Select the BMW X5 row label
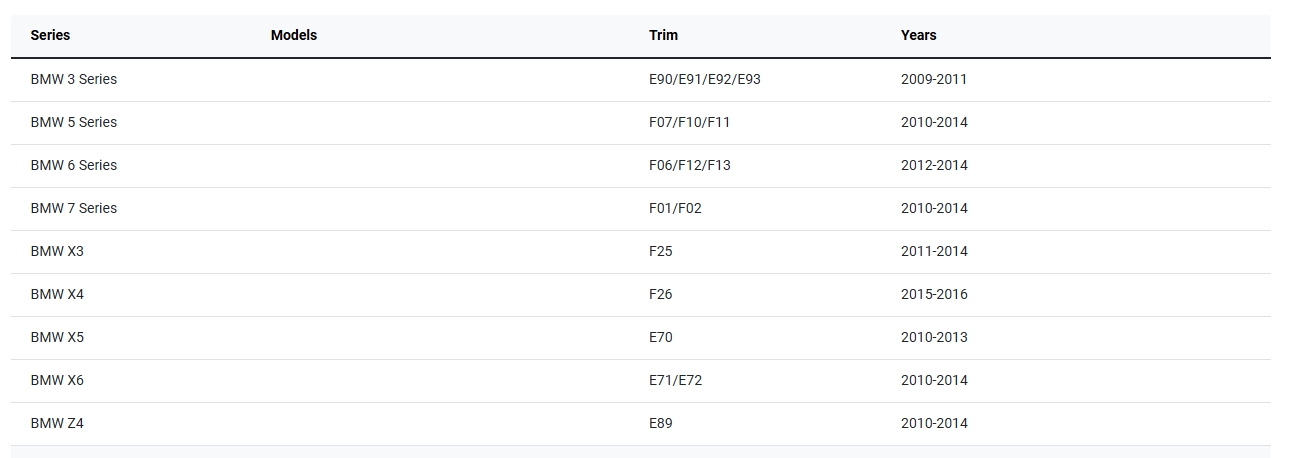Screen dimensions: 1289x458 tap(57, 337)
